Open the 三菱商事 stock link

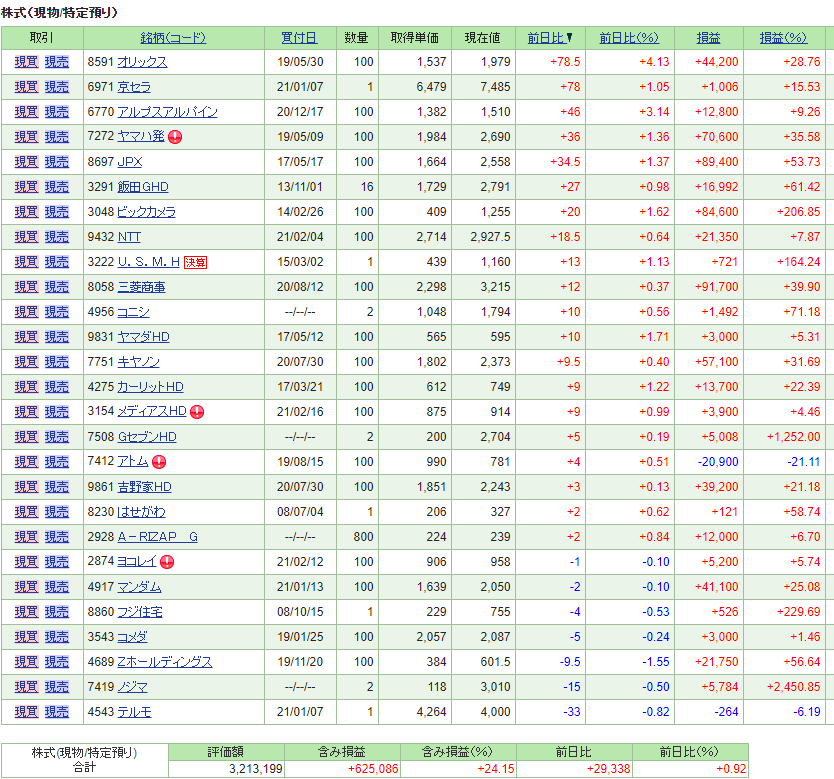(x=141, y=287)
